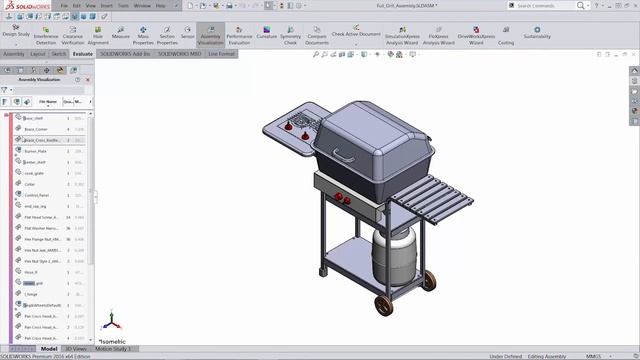Open the File Name column dropdown

pyautogui.click(x=48, y=106)
